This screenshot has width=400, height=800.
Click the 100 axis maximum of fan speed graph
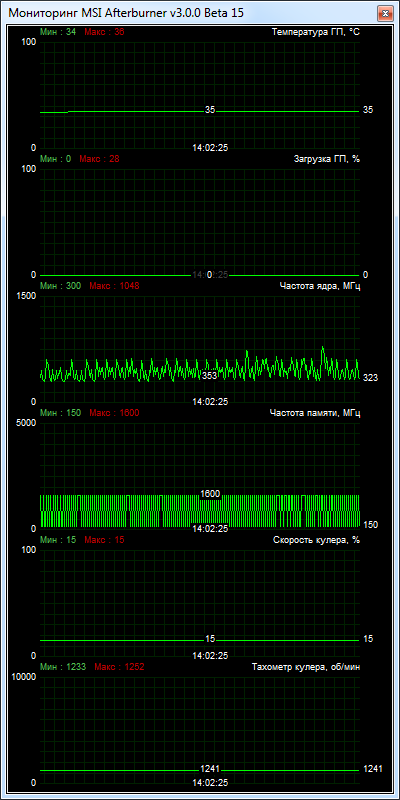pyautogui.click(x=29, y=550)
